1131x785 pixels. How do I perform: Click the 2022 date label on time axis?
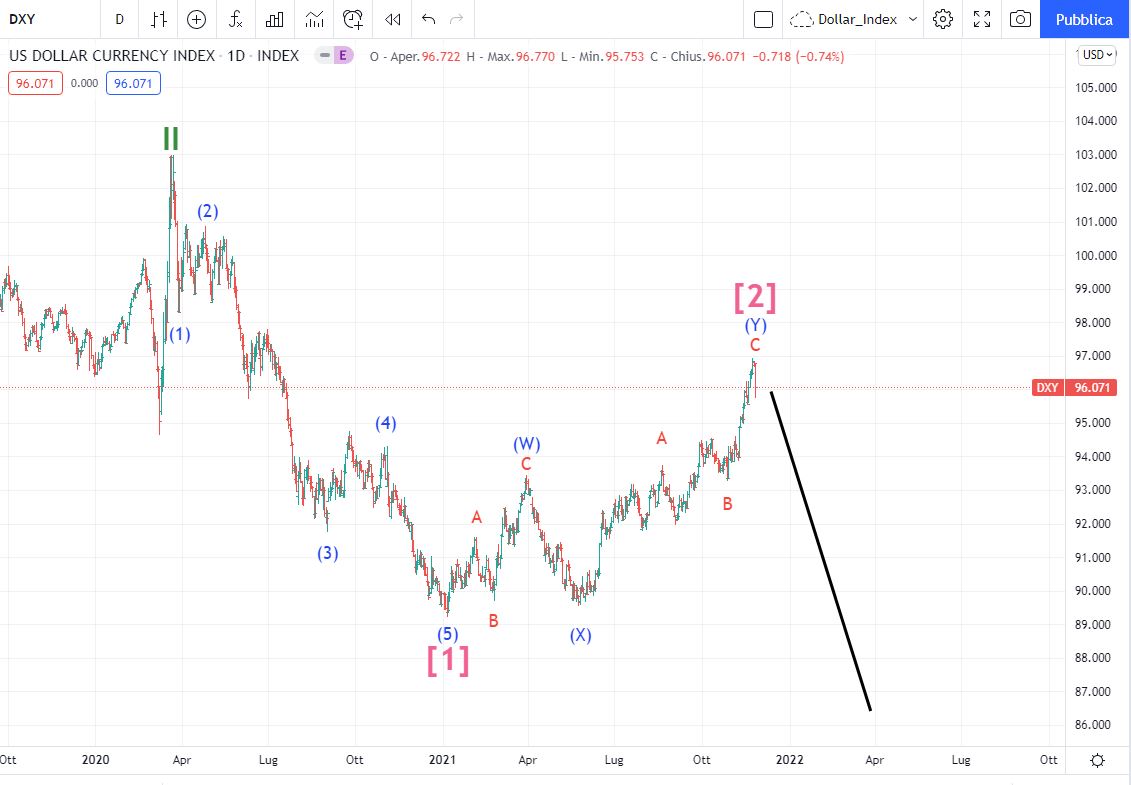coord(789,760)
